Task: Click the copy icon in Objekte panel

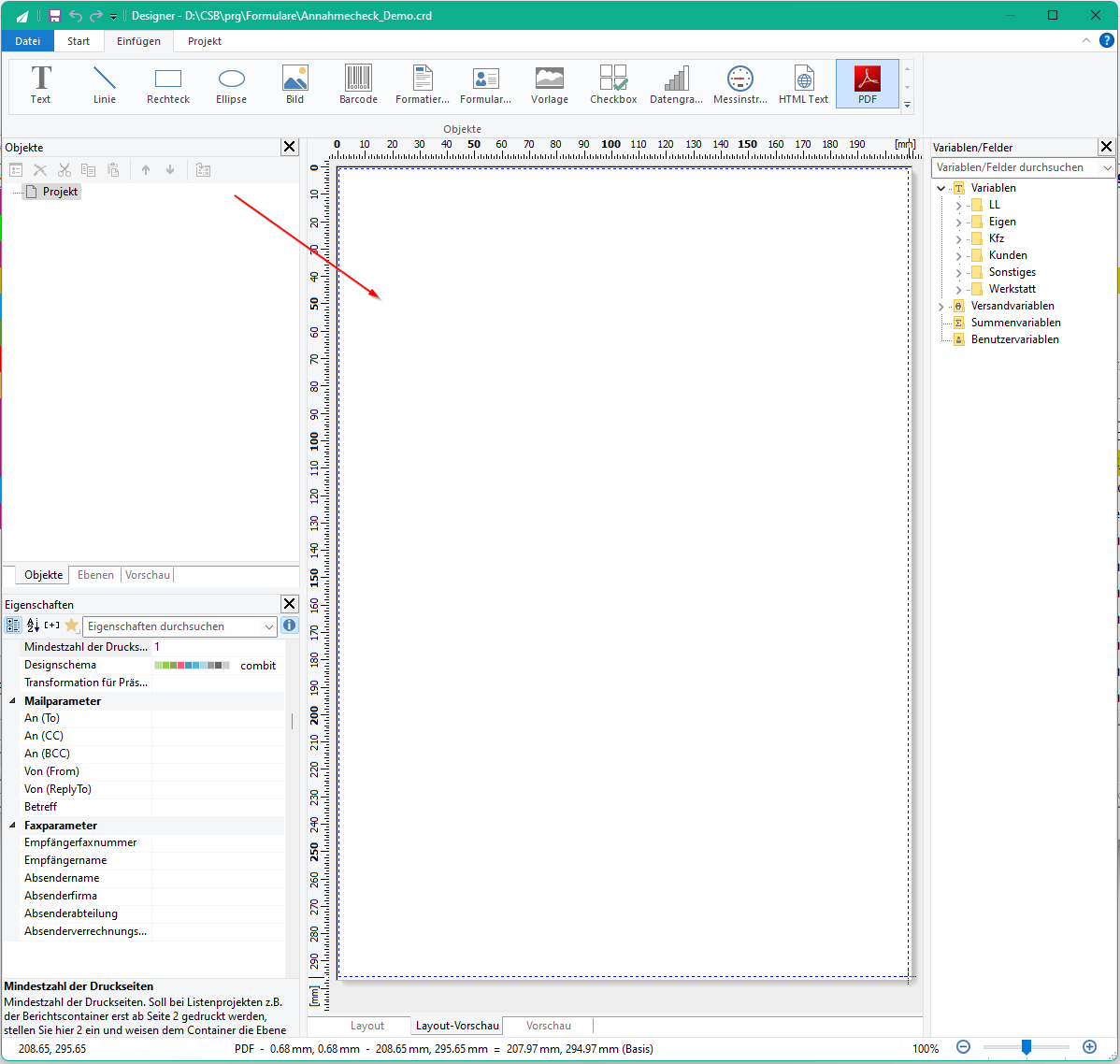Action: point(89,170)
